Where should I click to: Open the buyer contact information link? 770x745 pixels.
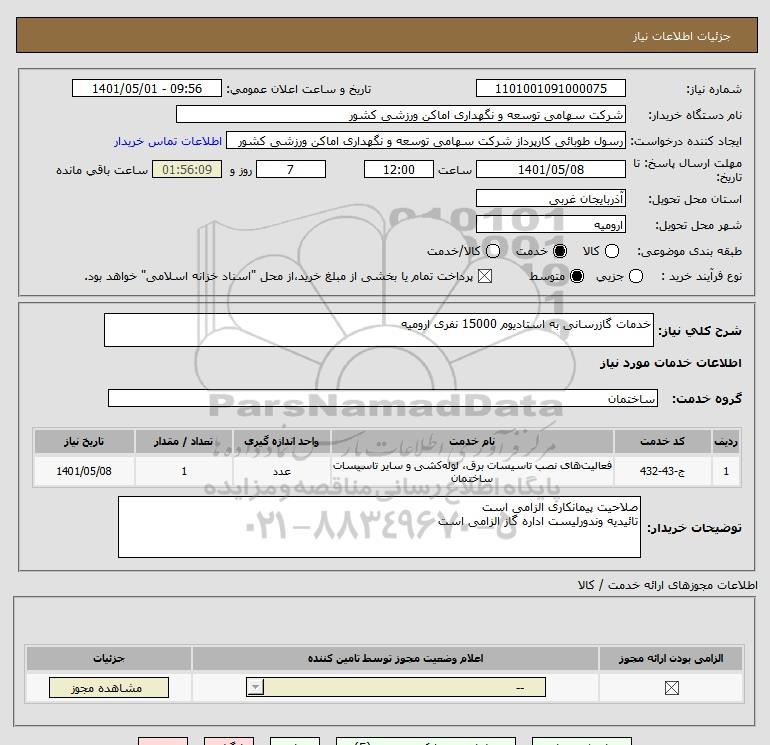(168, 141)
